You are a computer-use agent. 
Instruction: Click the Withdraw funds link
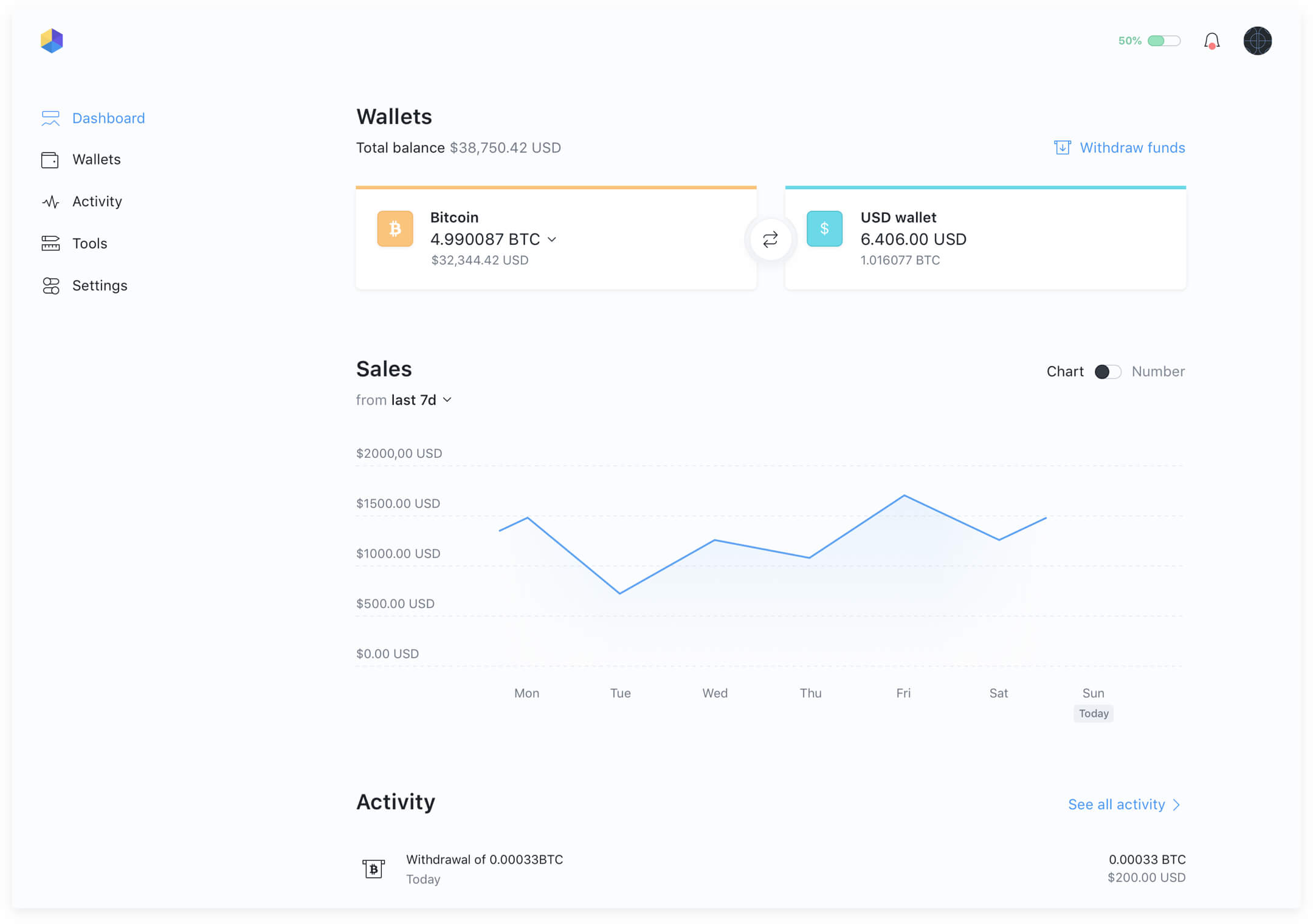click(1132, 148)
